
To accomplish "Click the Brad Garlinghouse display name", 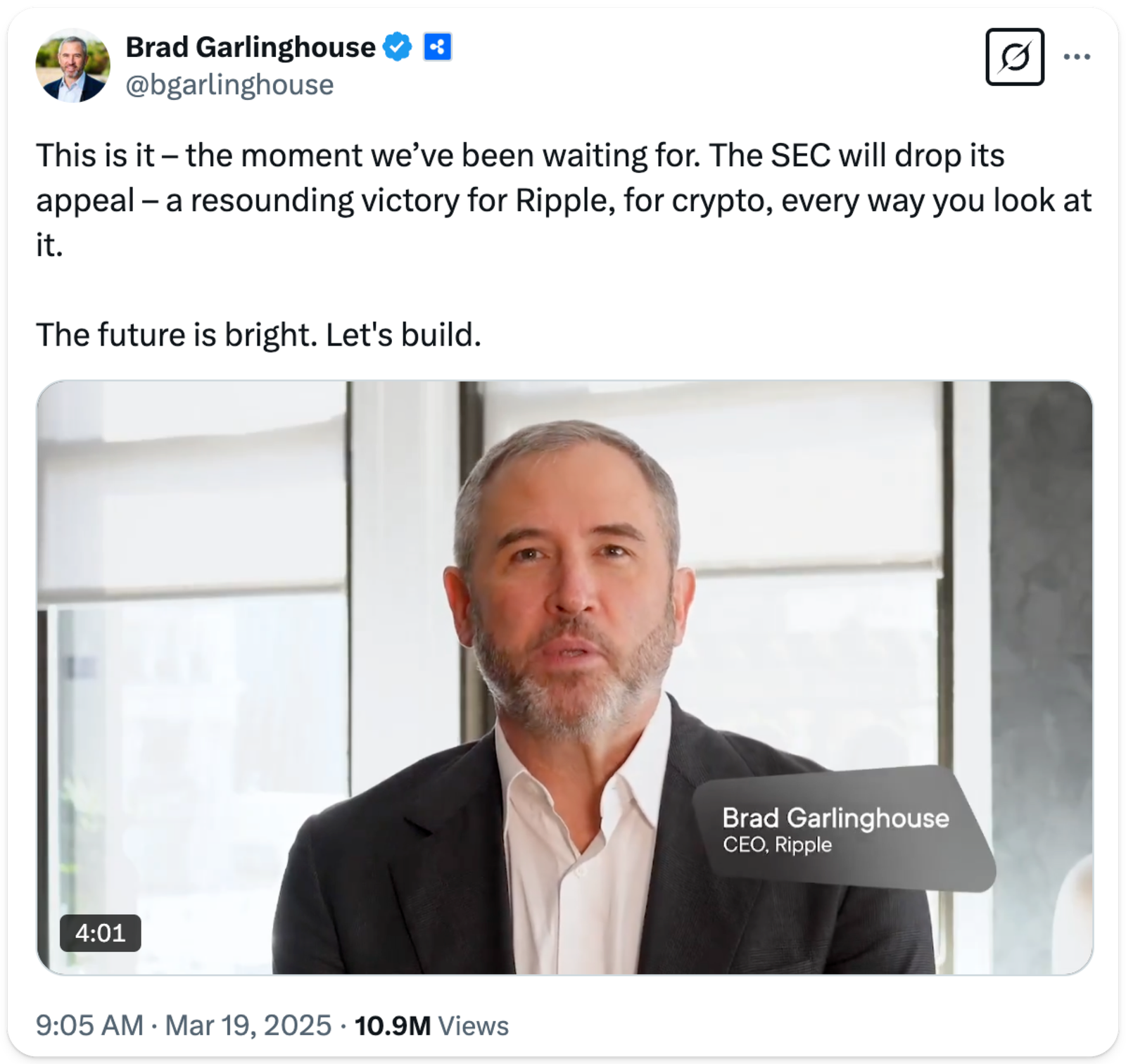I will pos(251,47).
